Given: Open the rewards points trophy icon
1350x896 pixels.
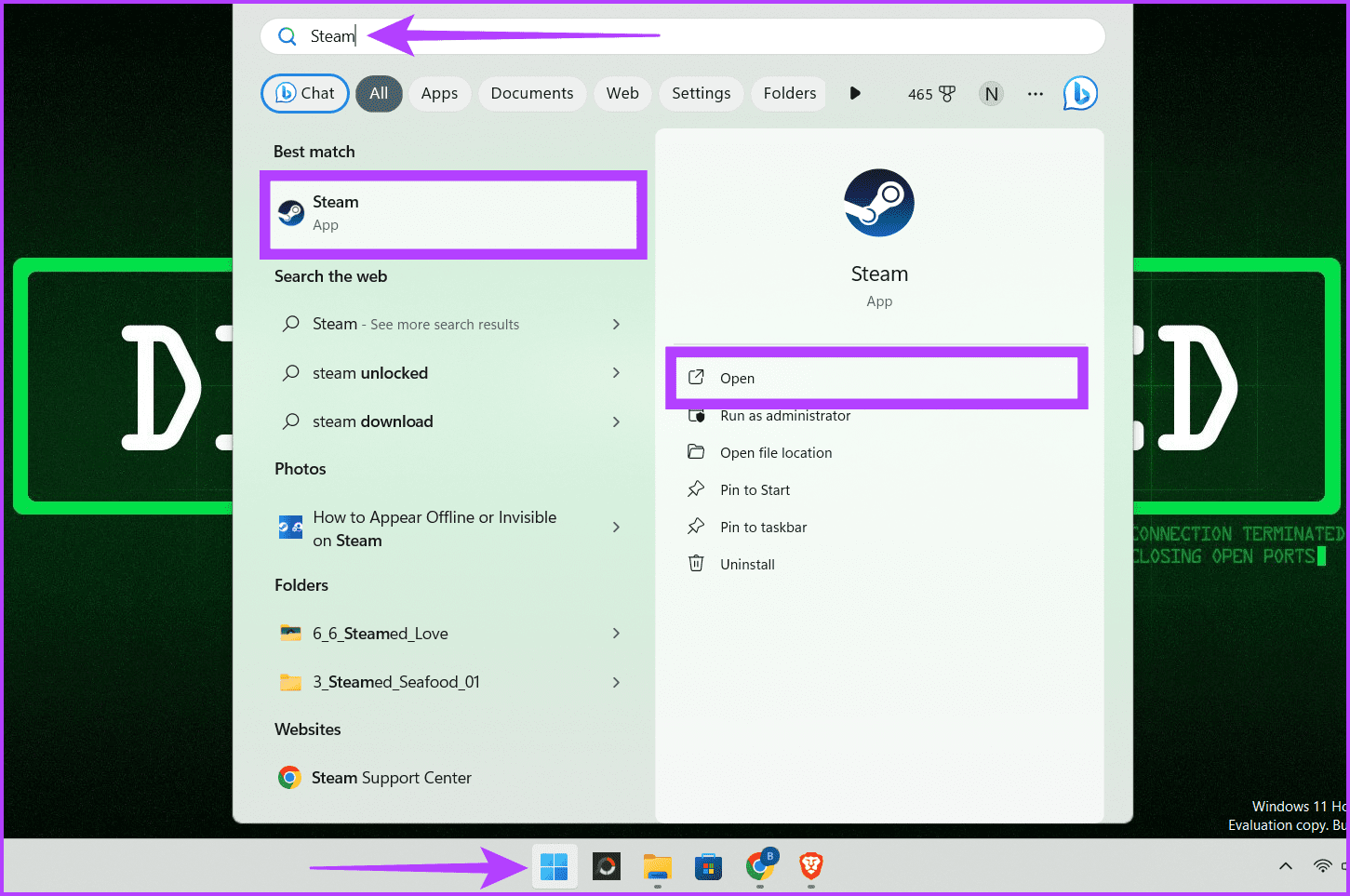Looking at the screenshot, I should 946,94.
